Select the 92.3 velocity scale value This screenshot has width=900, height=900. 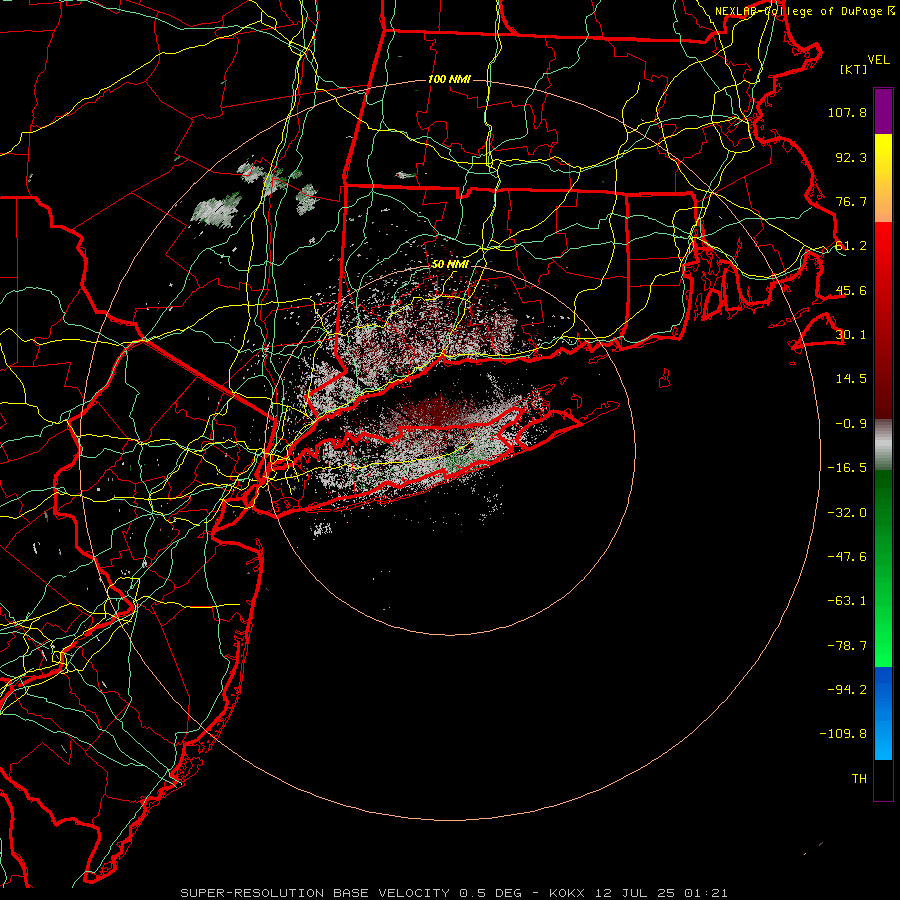click(851, 157)
